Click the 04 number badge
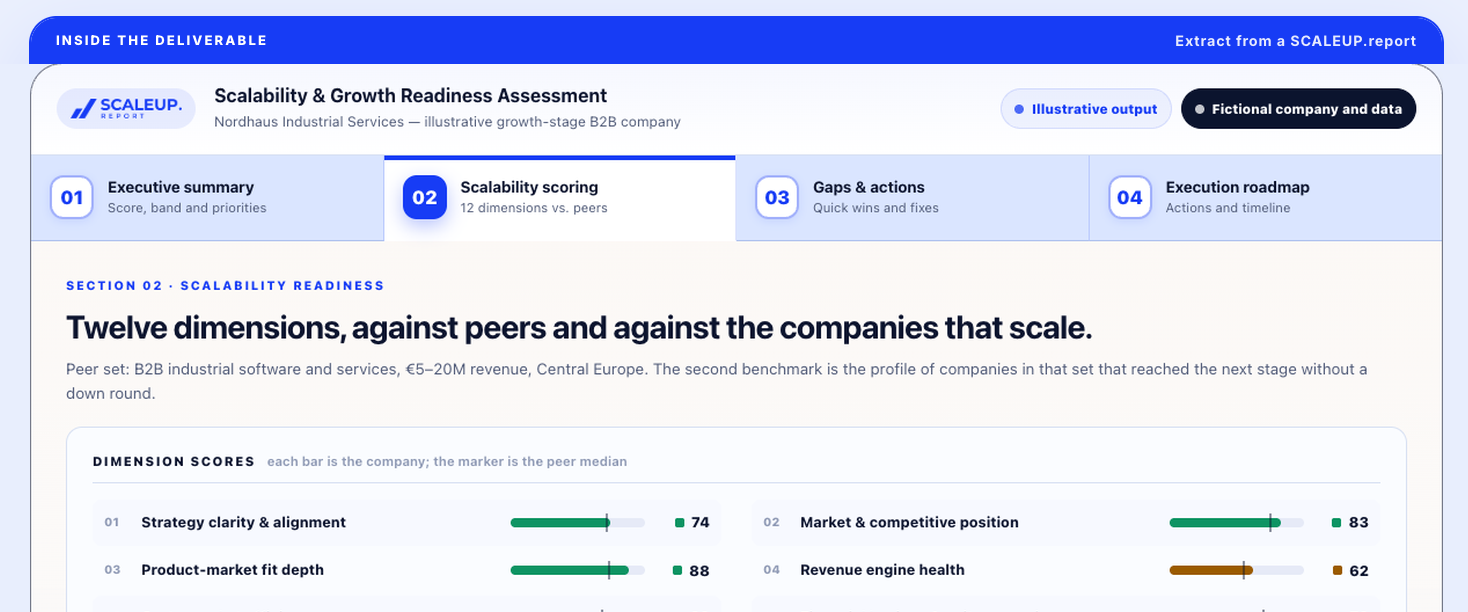 pos(1130,198)
